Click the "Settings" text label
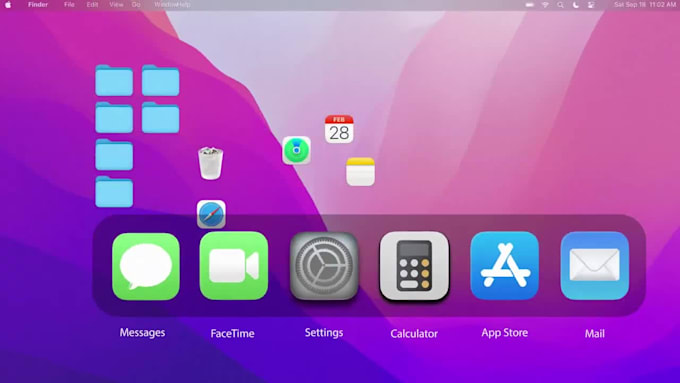Viewport: 680px width, 383px height. click(324, 333)
